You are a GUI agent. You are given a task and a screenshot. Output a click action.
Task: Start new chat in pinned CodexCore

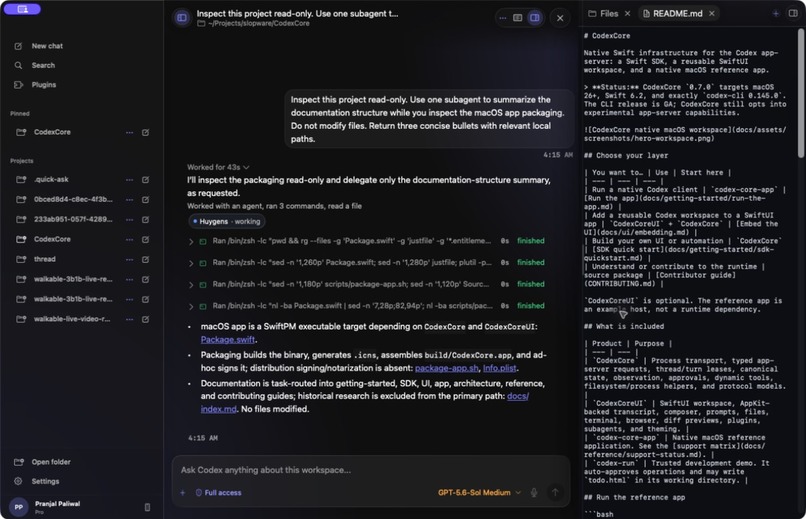point(145,133)
